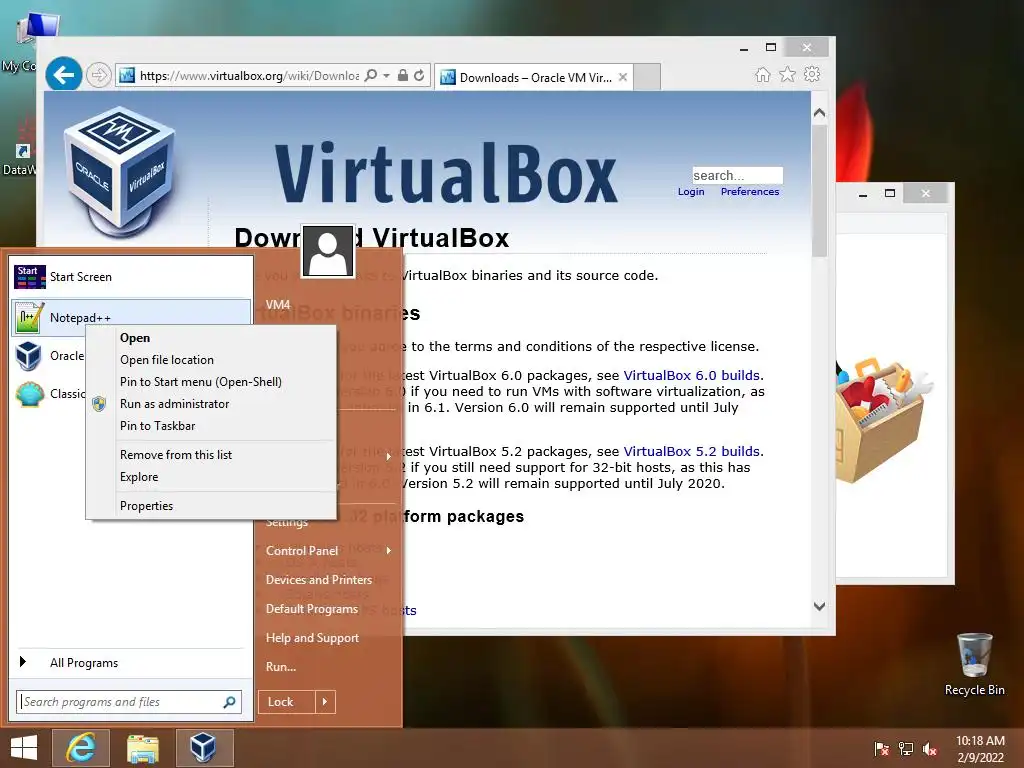This screenshot has height=768, width=1024.
Task: Open the browser Home icon
Action: coord(762,74)
